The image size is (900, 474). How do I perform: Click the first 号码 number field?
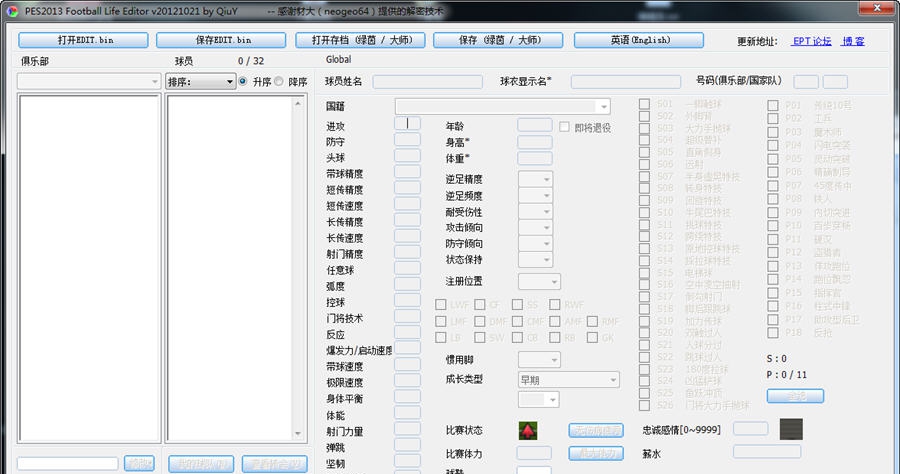click(806, 81)
